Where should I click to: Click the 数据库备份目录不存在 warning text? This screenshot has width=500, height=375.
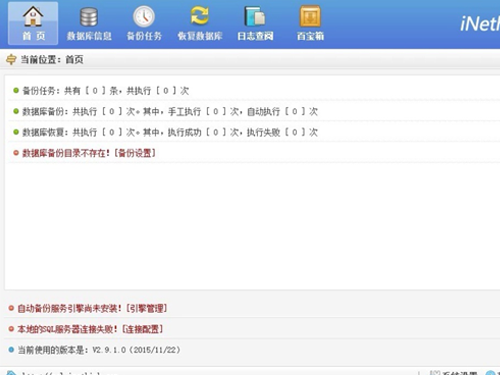tap(66, 153)
